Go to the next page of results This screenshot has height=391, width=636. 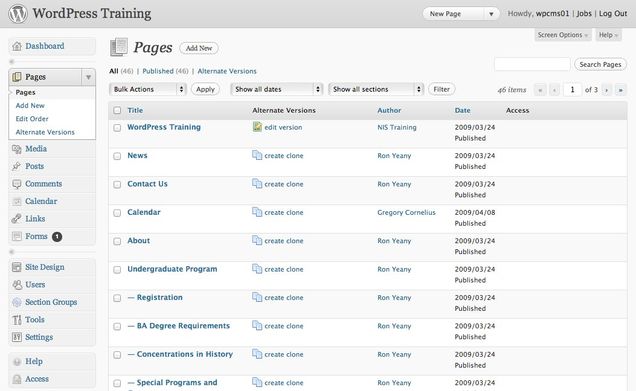[606, 90]
